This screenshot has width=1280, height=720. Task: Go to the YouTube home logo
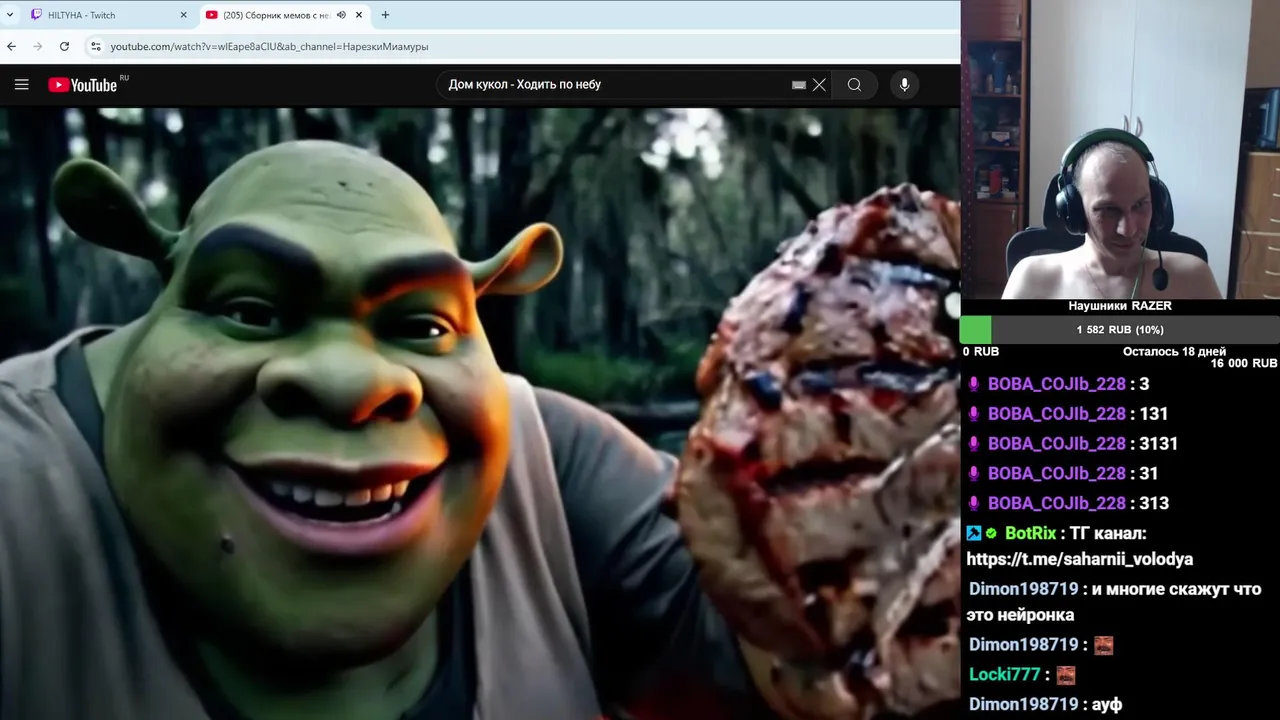click(83, 85)
